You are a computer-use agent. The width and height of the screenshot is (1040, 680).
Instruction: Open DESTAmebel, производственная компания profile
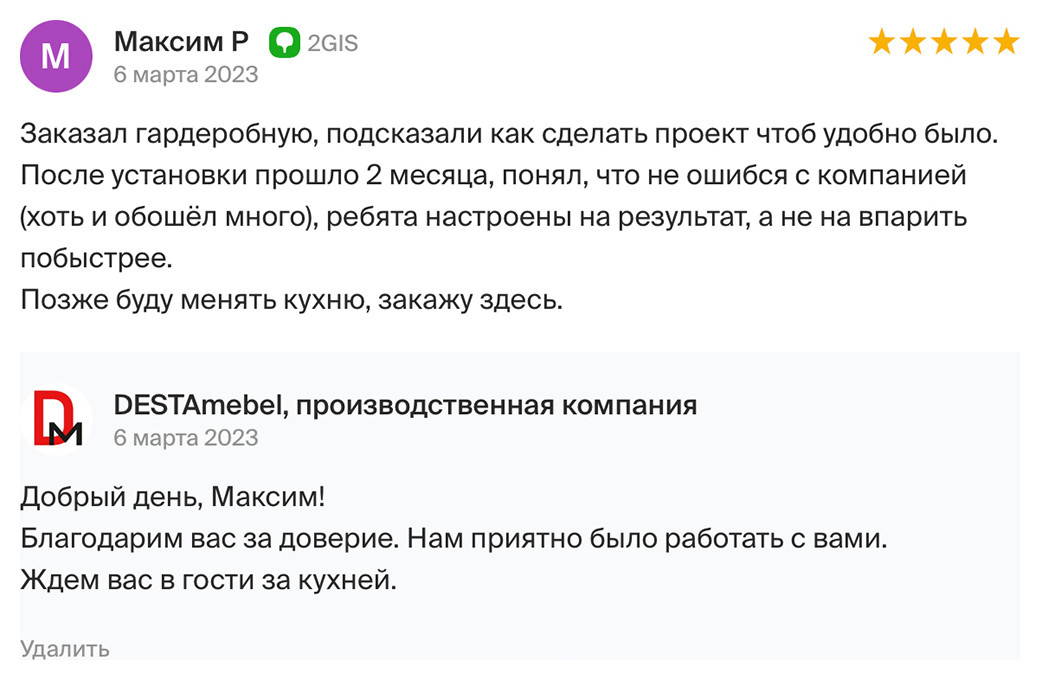point(406,406)
